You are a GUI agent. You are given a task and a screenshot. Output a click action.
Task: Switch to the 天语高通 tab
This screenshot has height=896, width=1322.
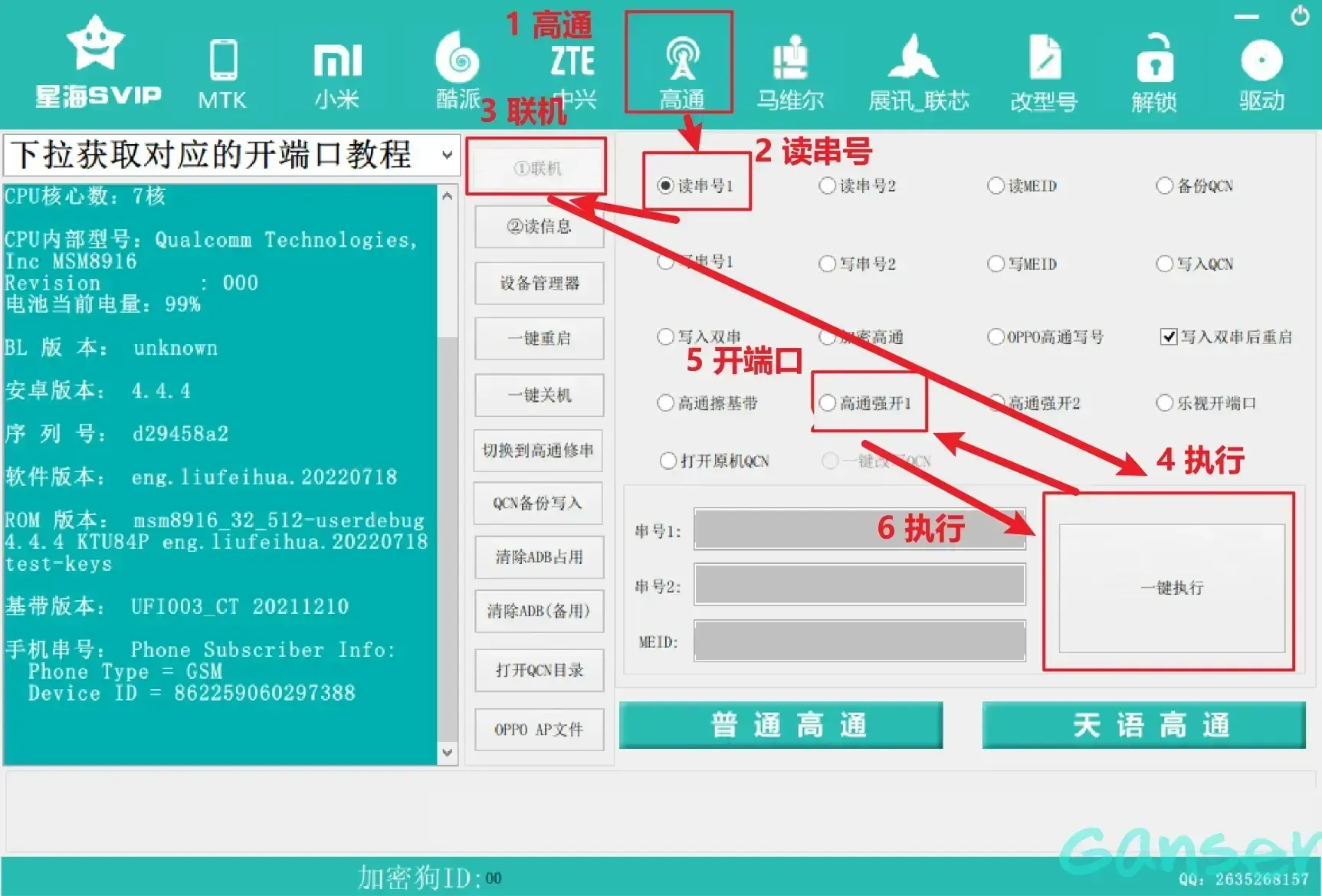[1143, 724]
